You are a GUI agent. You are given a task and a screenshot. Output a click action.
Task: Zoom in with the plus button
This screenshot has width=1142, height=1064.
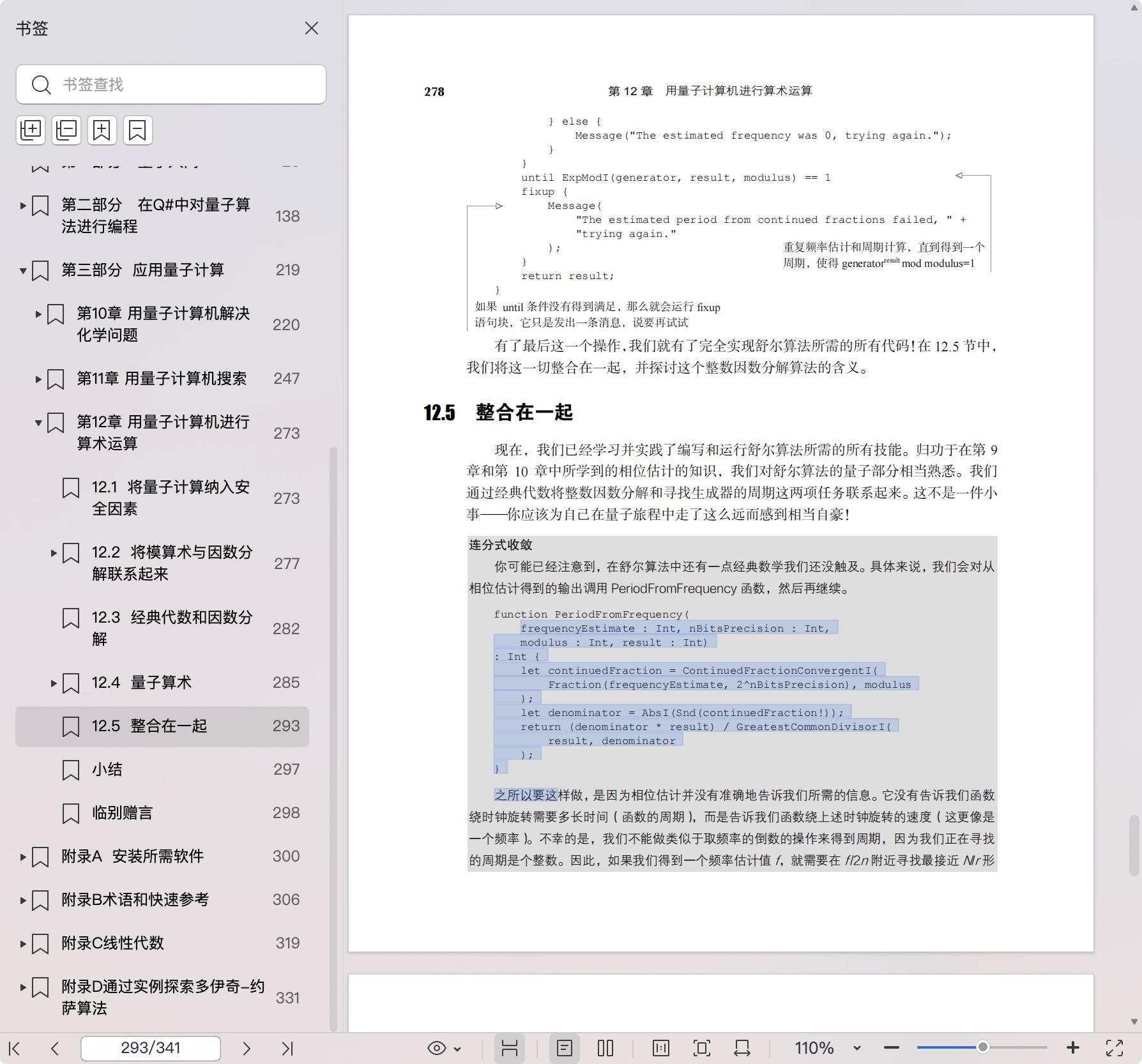coord(1073,1047)
